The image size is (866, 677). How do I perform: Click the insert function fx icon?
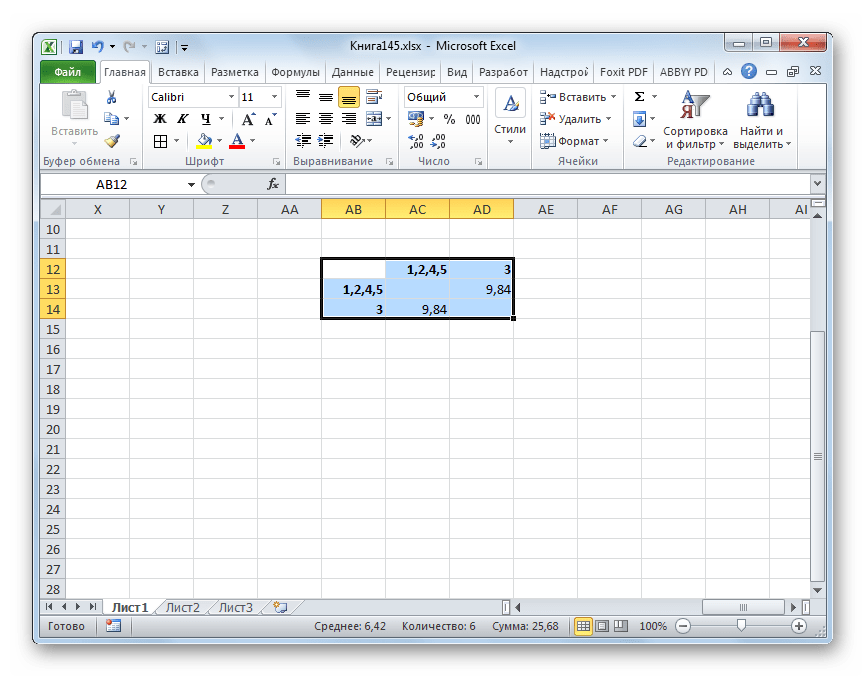pos(272,184)
